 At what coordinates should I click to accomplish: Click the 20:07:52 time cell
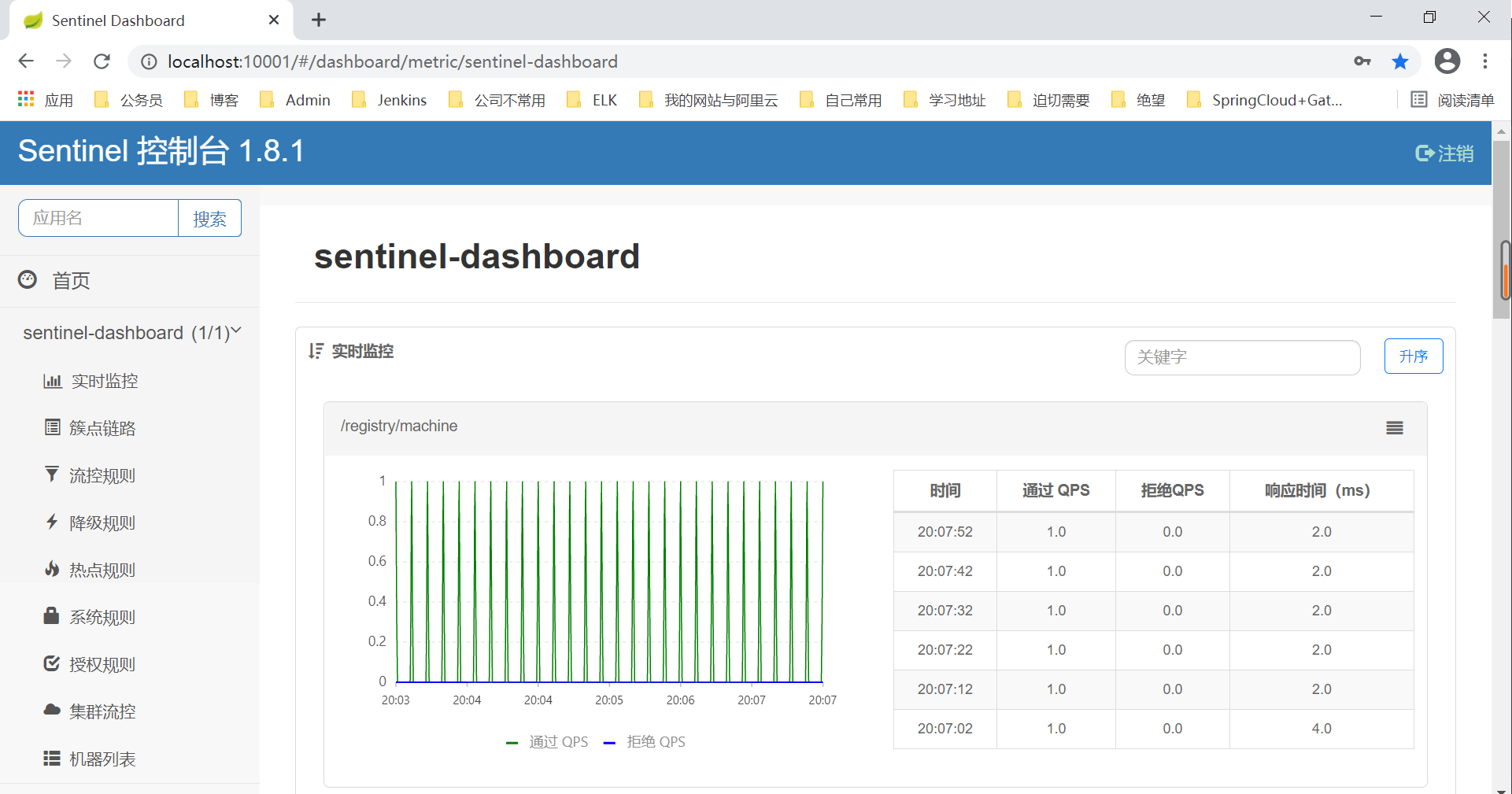(x=945, y=532)
